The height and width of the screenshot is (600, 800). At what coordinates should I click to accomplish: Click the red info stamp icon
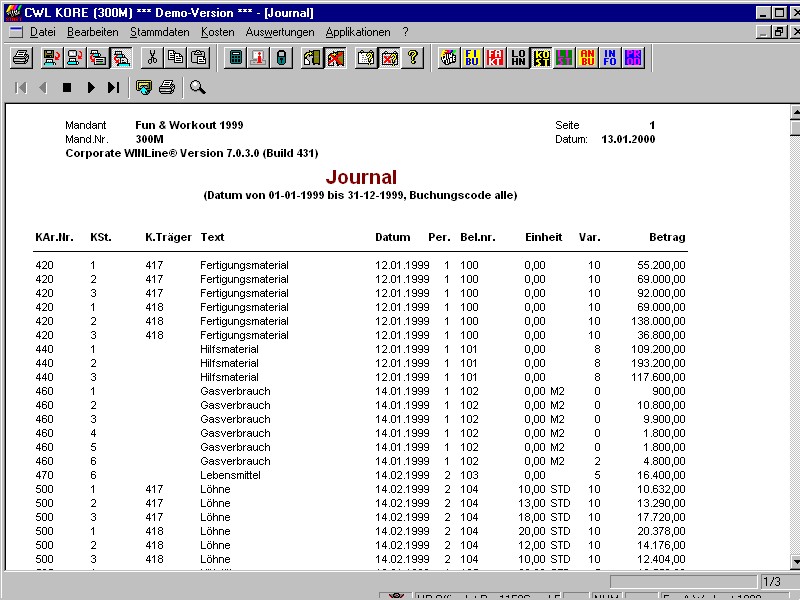point(258,58)
